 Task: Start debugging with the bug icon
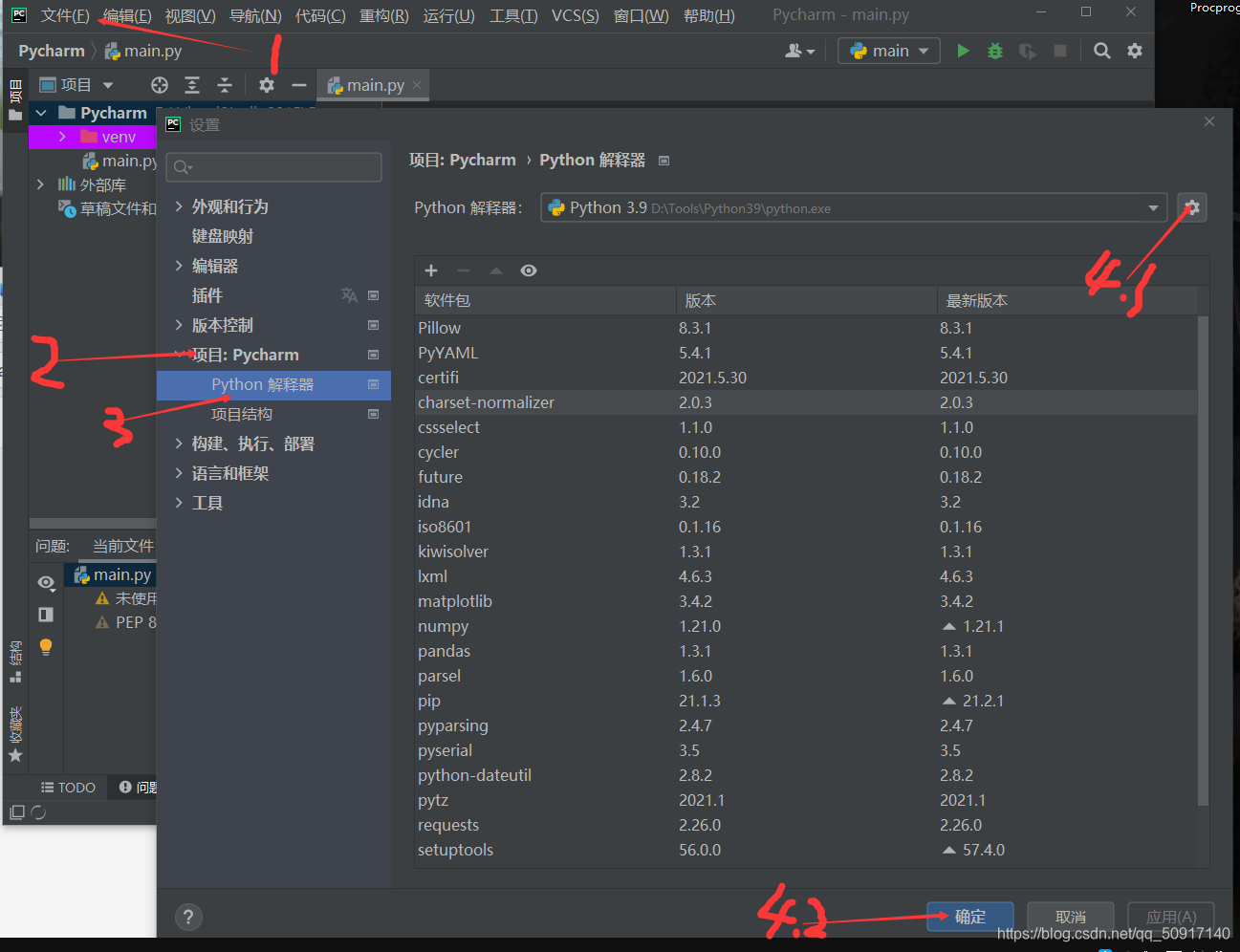click(995, 51)
